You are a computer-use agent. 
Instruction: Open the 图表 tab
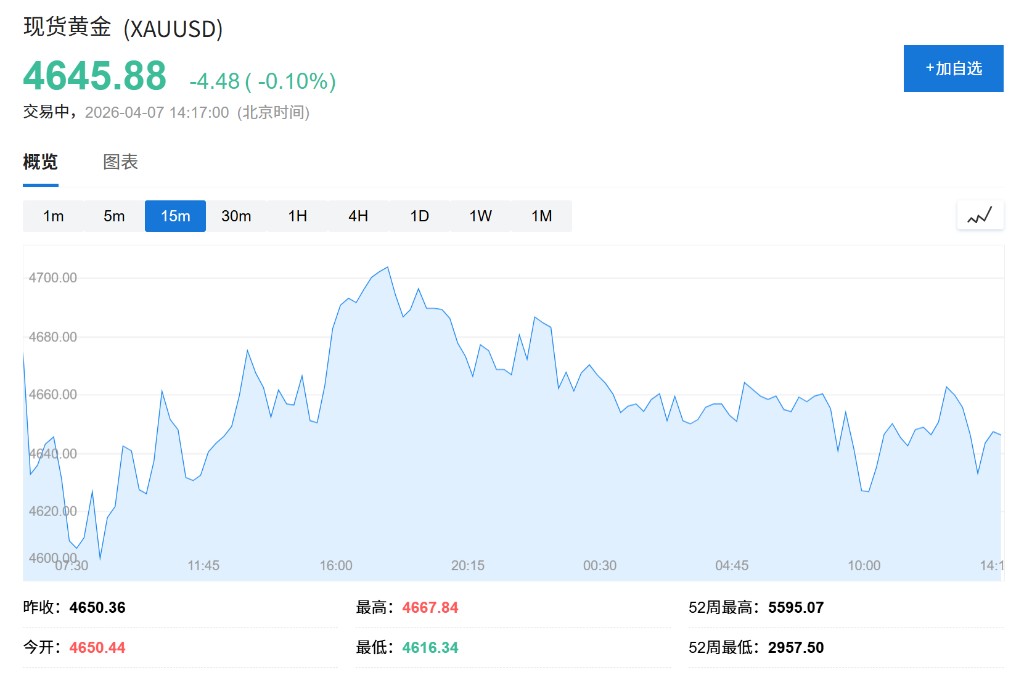tap(120, 162)
